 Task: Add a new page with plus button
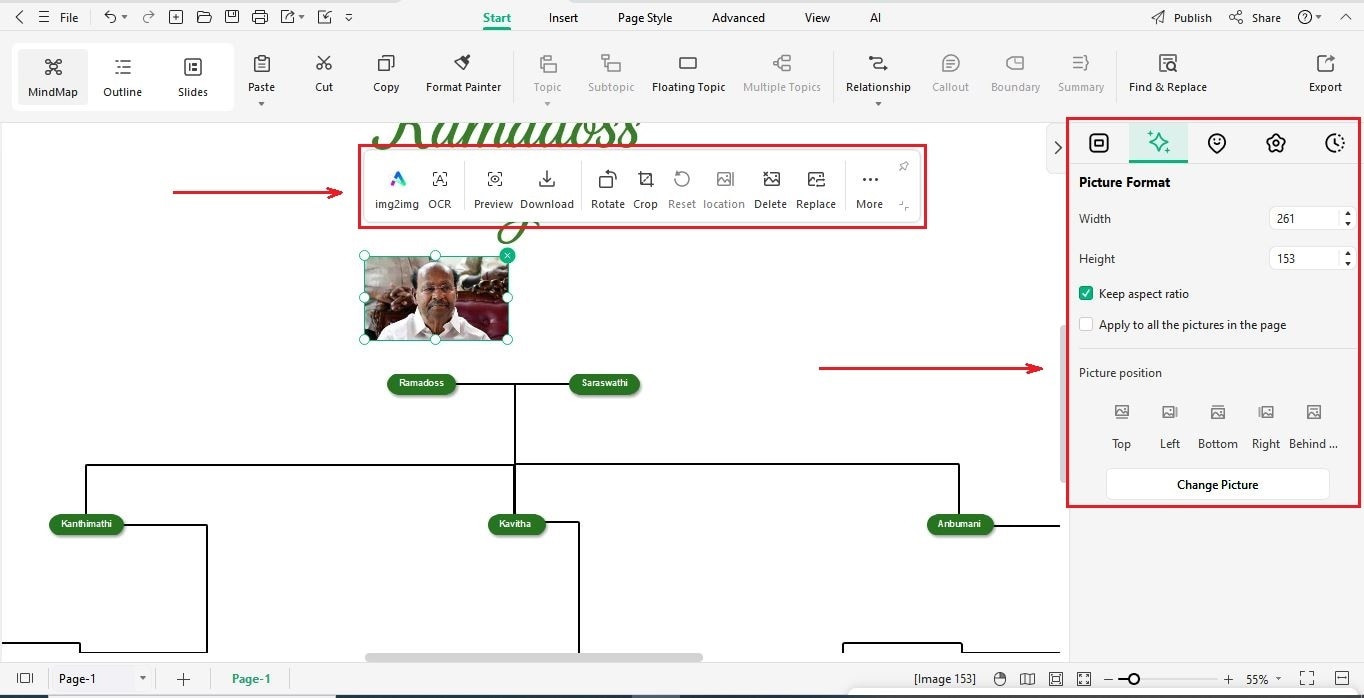(183, 679)
